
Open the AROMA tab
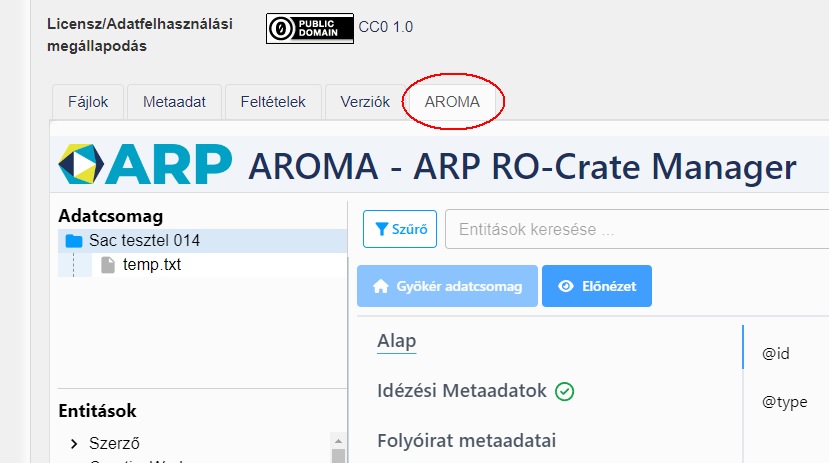tap(452, 101)
